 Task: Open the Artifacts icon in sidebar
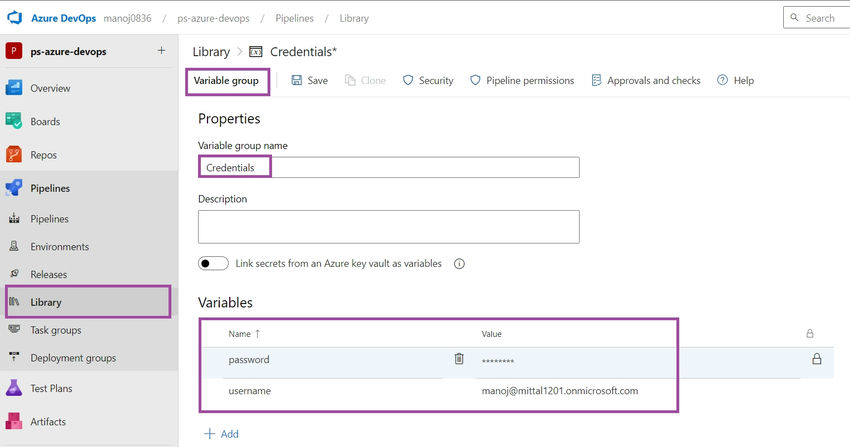[14, 421]
